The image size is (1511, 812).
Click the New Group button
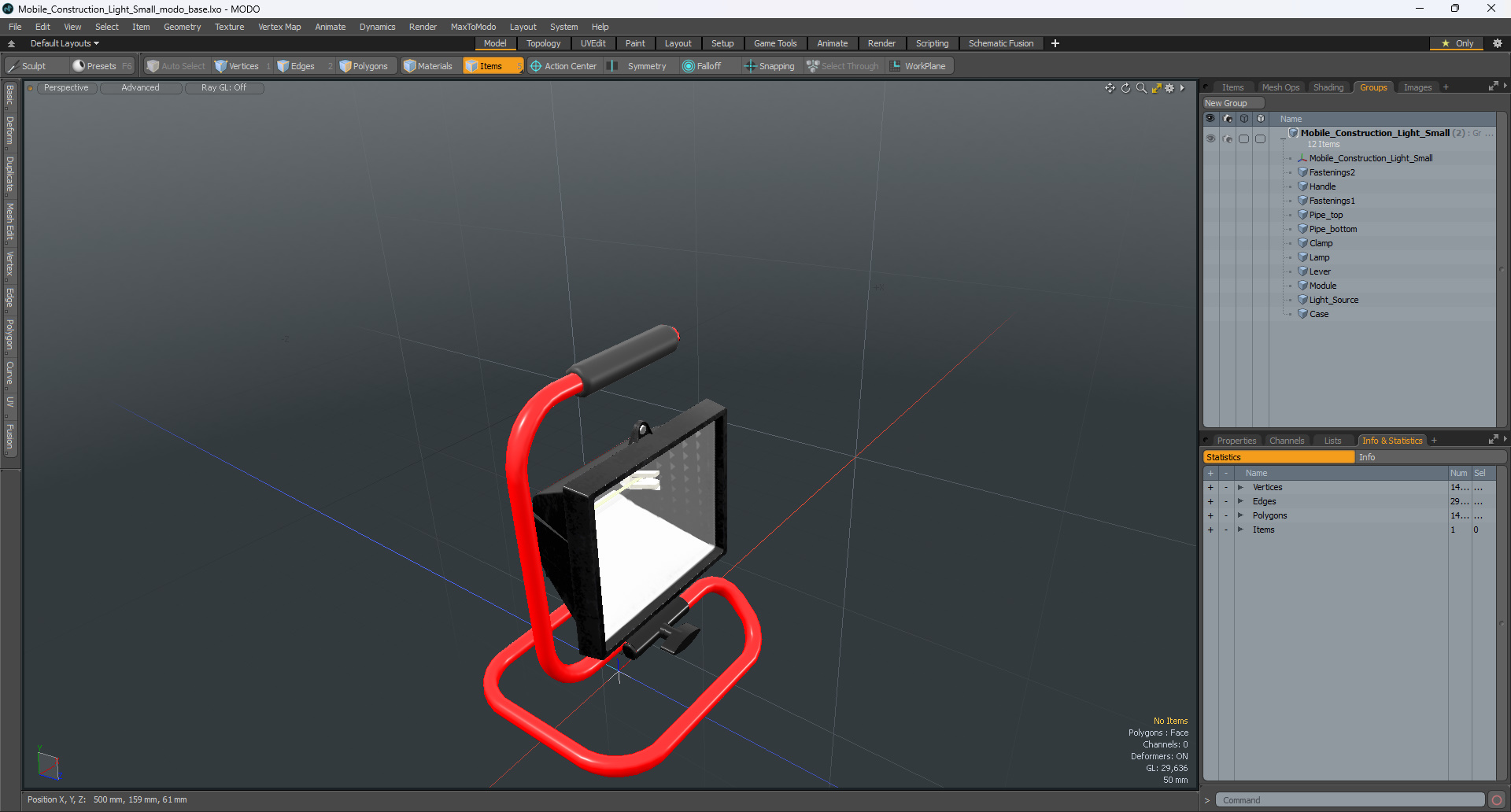(x=1232, y=103)
